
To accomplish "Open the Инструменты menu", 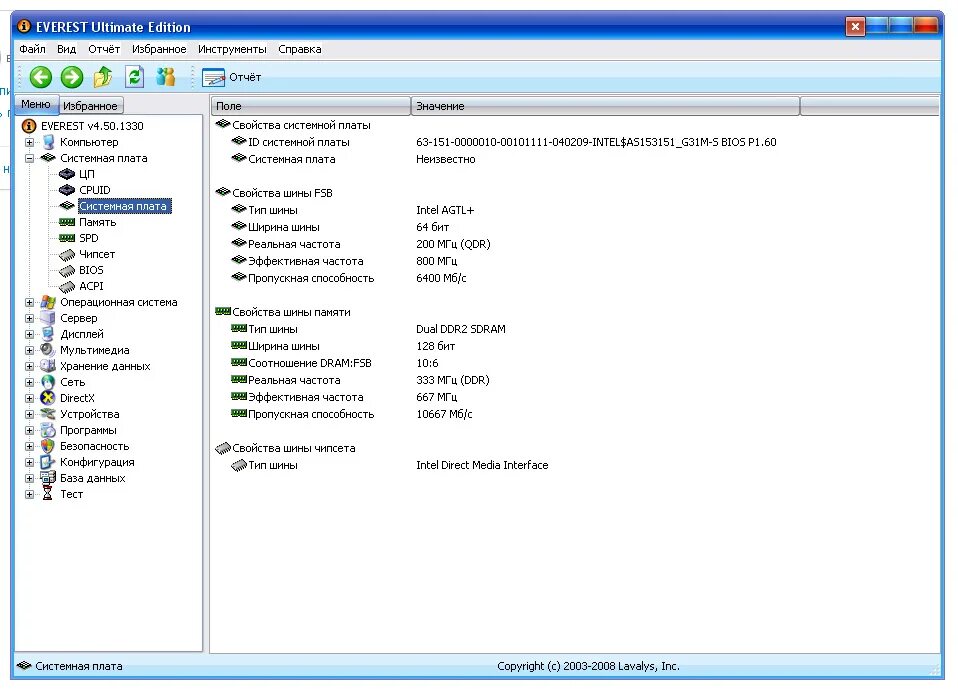I will 232,49.
